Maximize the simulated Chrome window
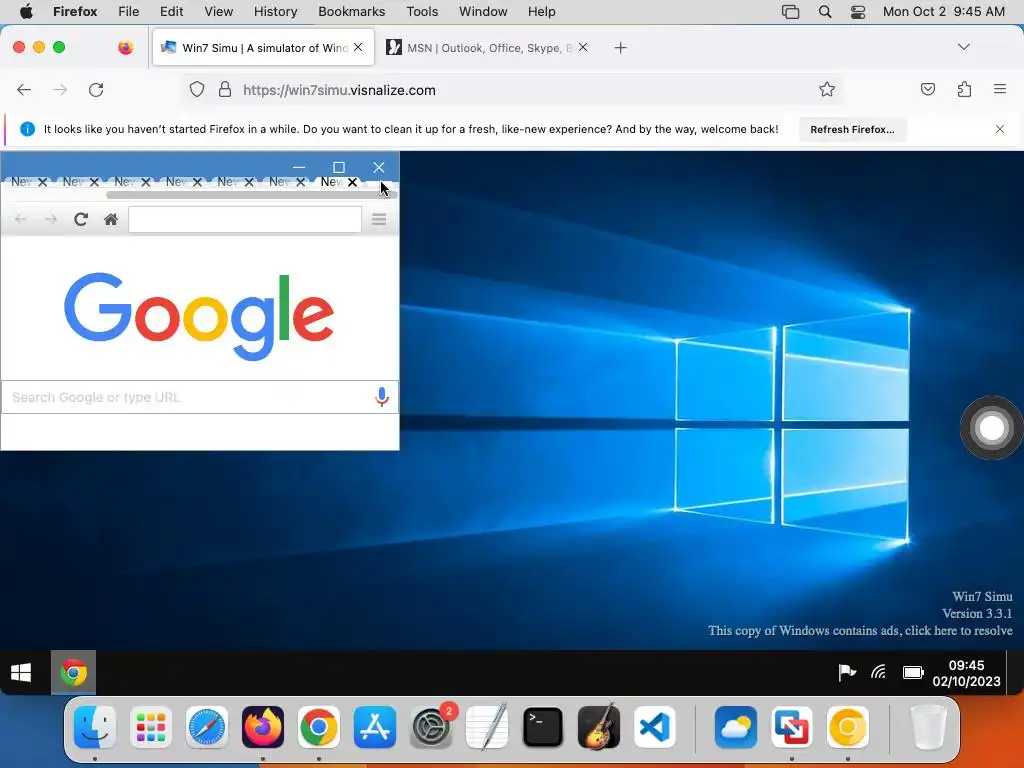The width and height of the screenshot is (1024, 768). (338, 167)
